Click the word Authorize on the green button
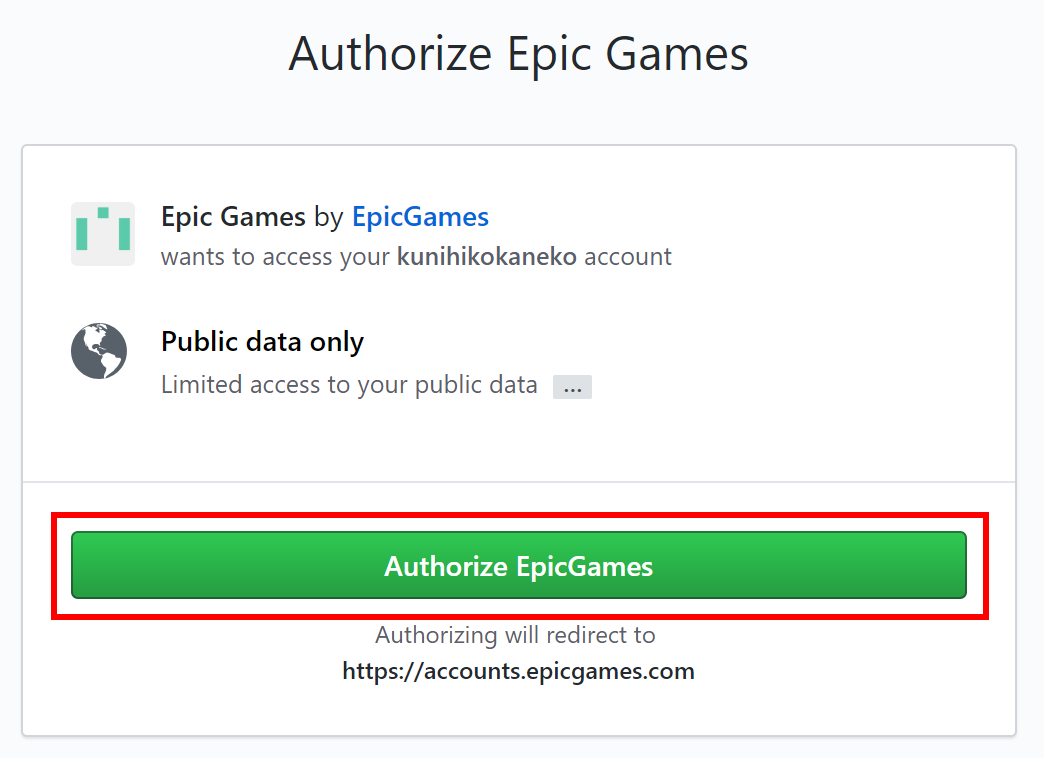This screenshot has height=758, width=1044. 446,566
